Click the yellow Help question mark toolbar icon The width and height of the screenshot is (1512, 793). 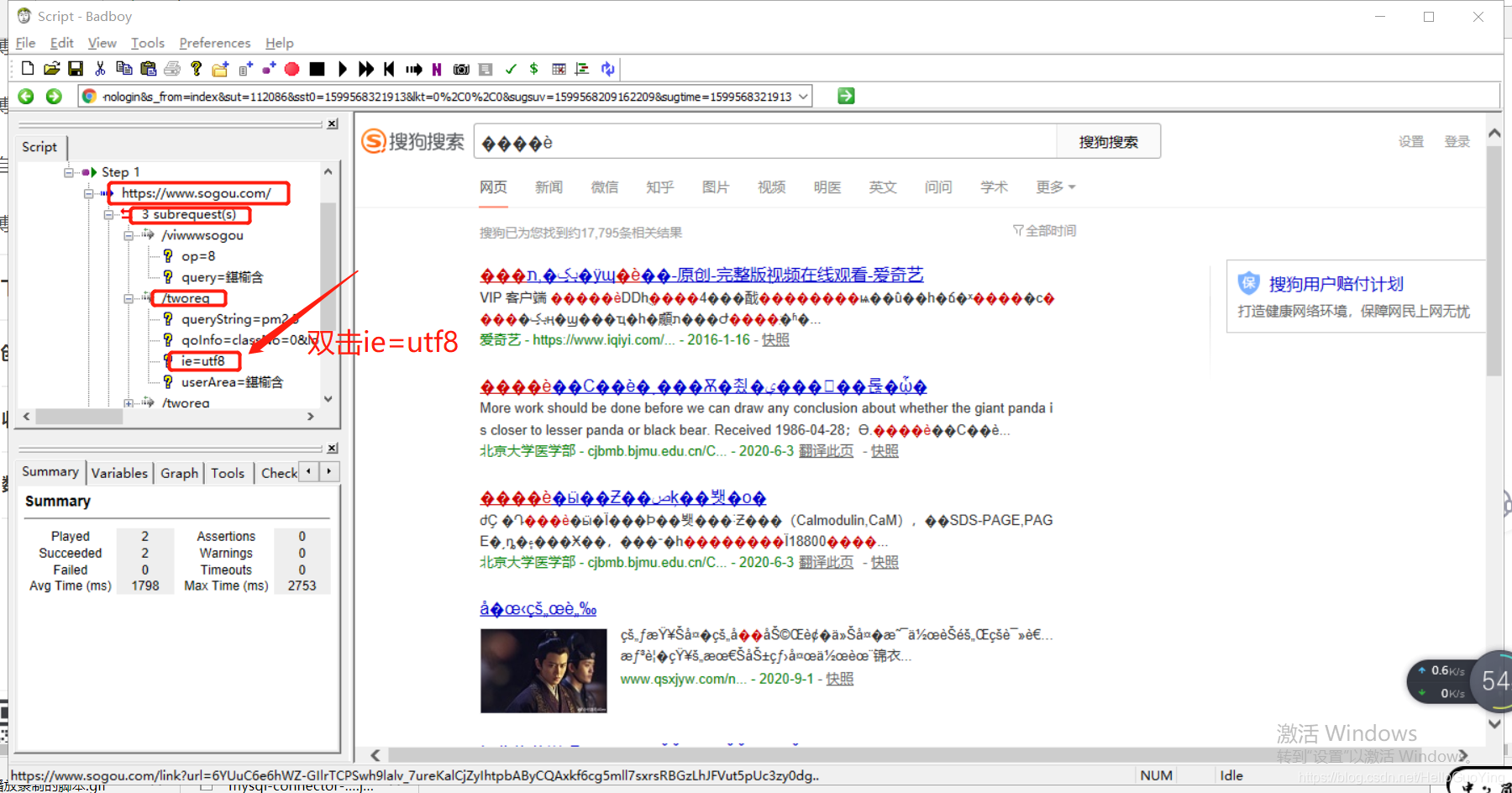(x=197, y=69)
